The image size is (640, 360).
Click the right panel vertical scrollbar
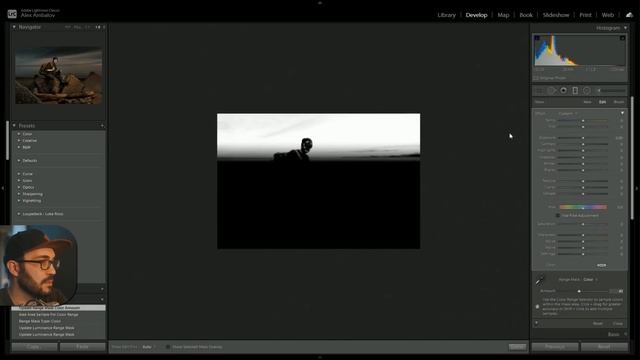pos(633,158)
